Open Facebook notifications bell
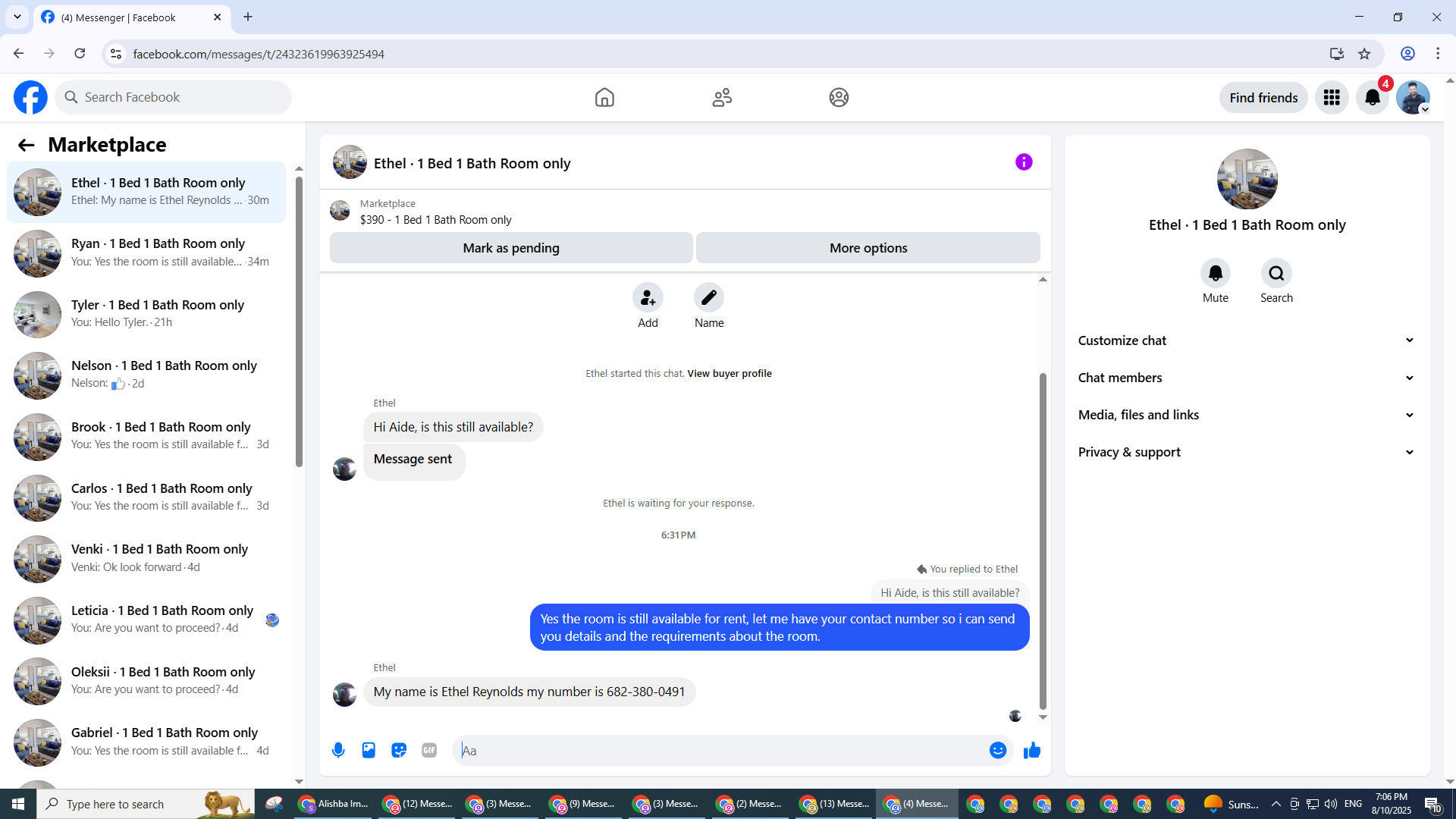The width and height of the screenshot is (1456, 819). tap(1373, 98)
